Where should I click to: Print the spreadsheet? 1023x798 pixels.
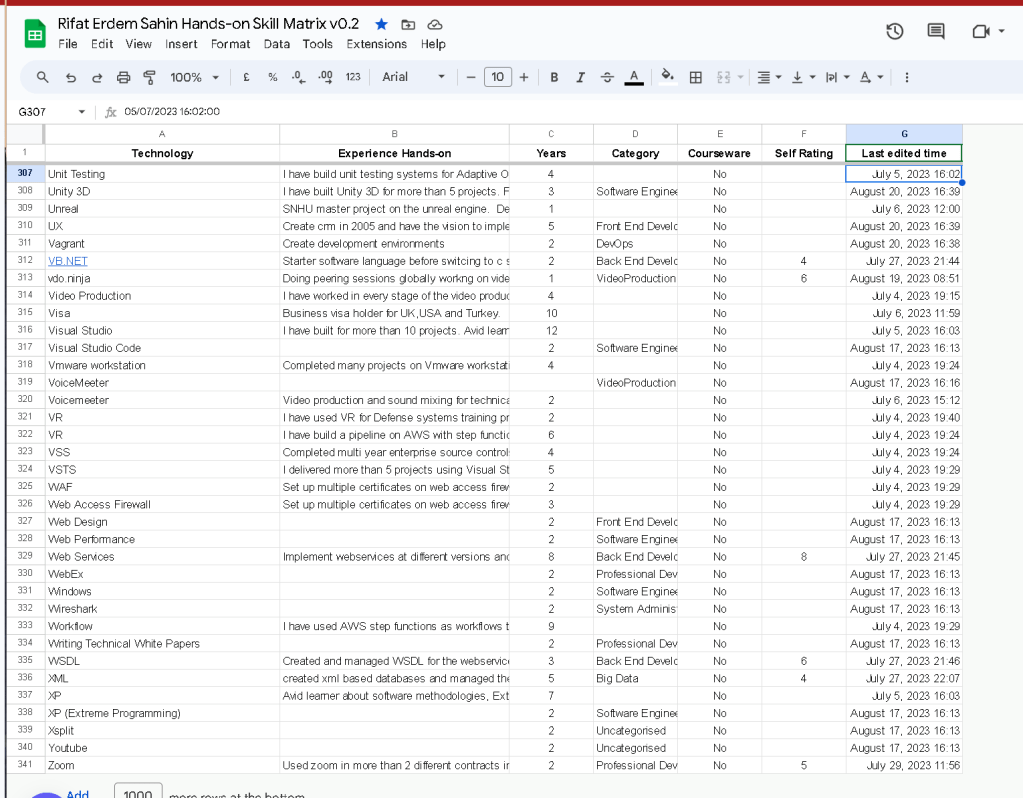(123, 78)
